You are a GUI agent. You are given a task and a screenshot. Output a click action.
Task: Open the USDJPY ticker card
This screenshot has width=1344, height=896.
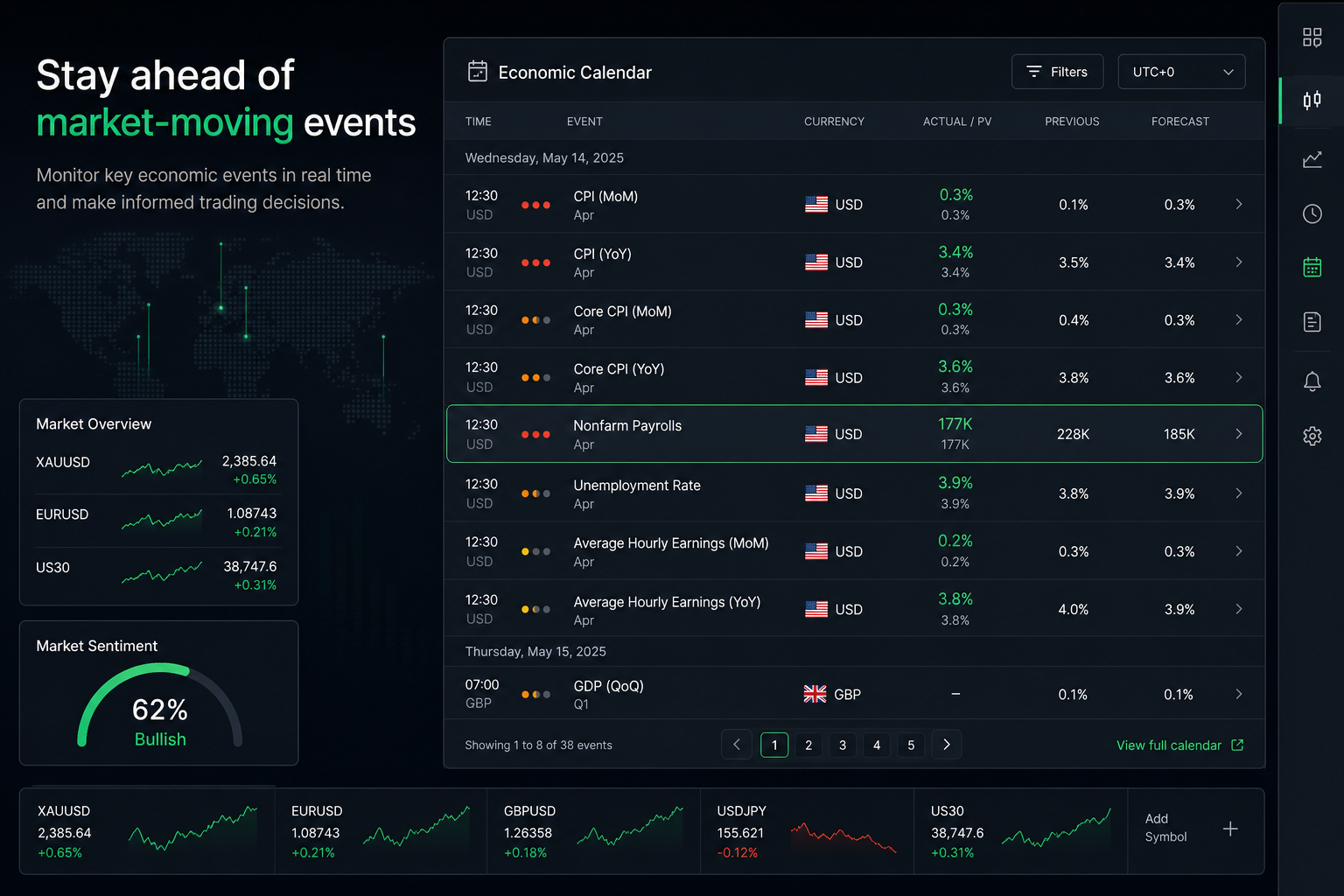(807, 831)
